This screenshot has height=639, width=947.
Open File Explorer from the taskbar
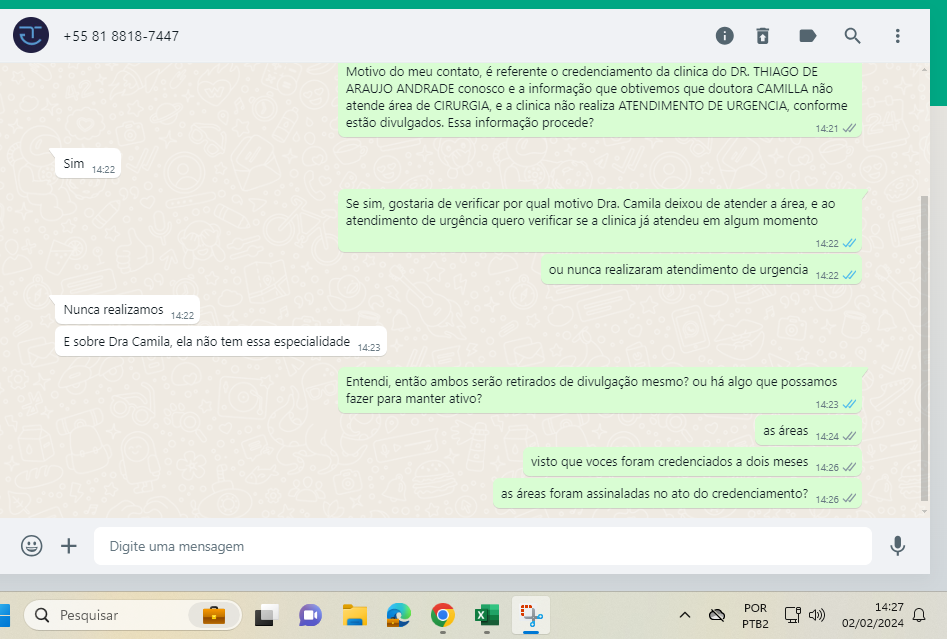[x=355, y=615]
